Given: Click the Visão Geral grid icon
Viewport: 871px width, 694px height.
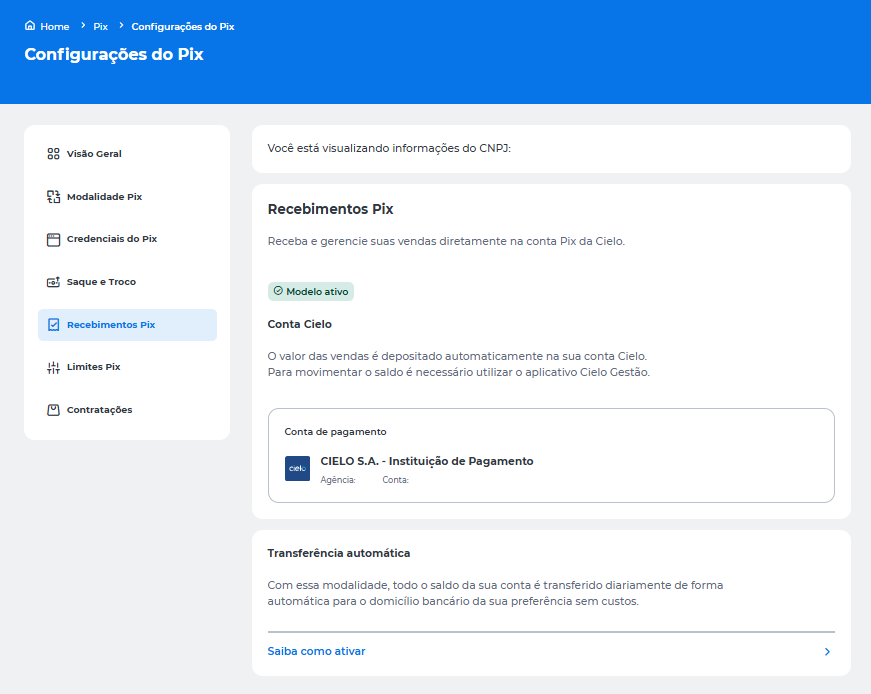Looking at the screenshot, I should click(53, 154).
